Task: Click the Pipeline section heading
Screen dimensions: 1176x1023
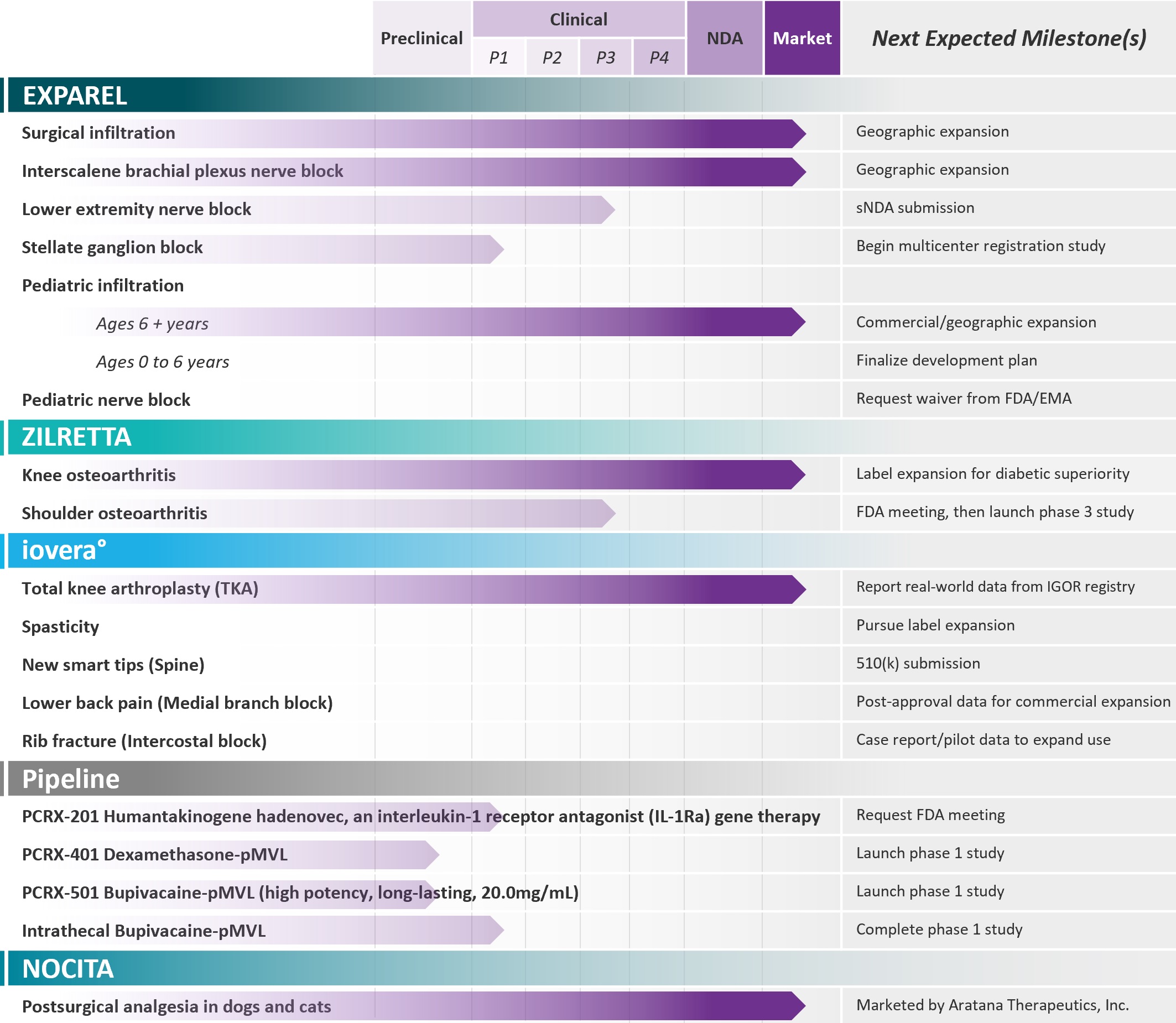Action: (x=71, y=779)
